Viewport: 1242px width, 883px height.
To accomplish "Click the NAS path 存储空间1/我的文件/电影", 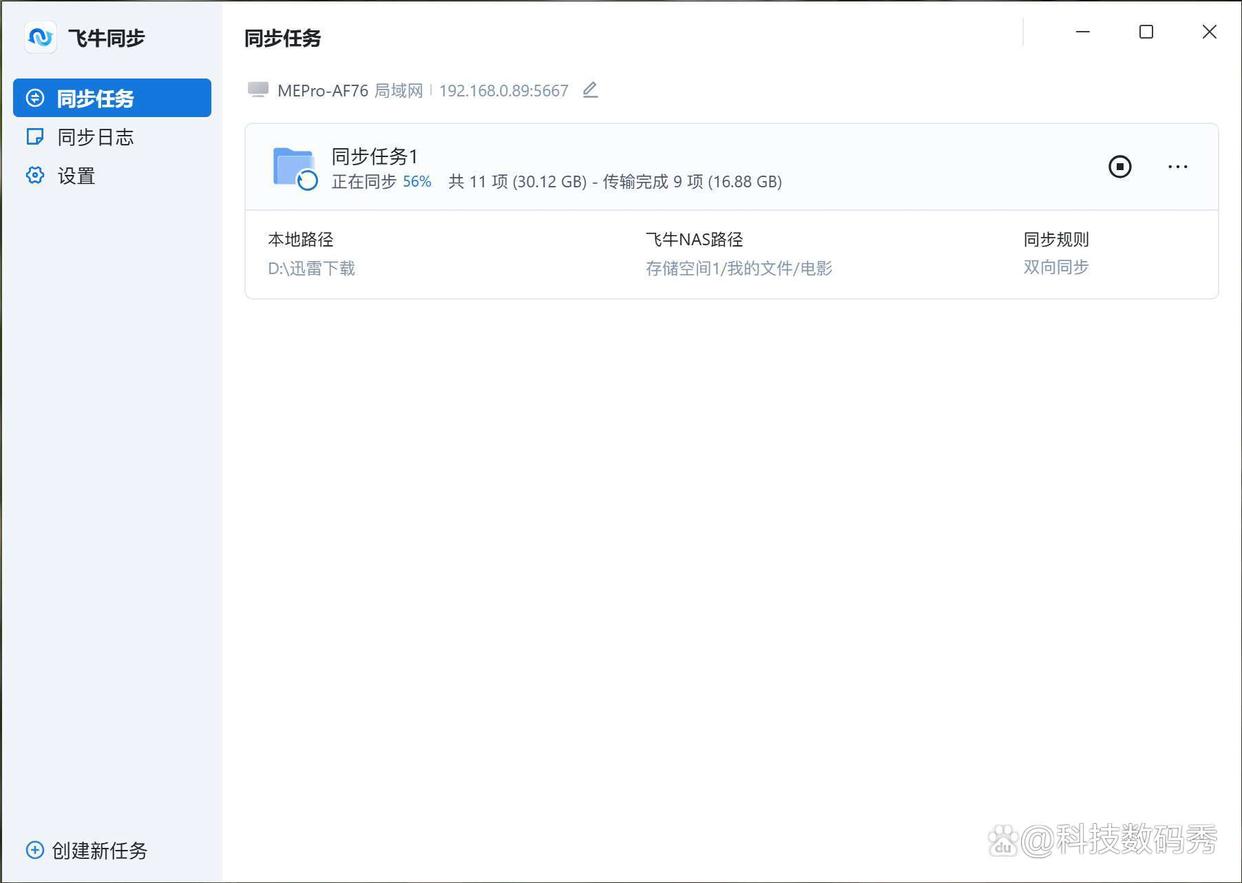I will (739, 268).
